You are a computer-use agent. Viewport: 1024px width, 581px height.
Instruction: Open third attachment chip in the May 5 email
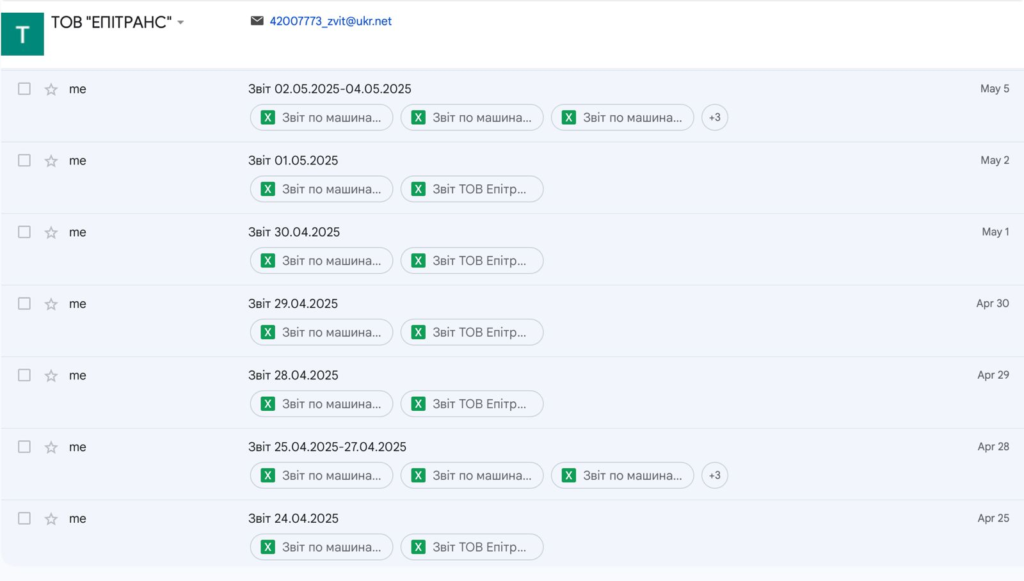tap(622, 118)
